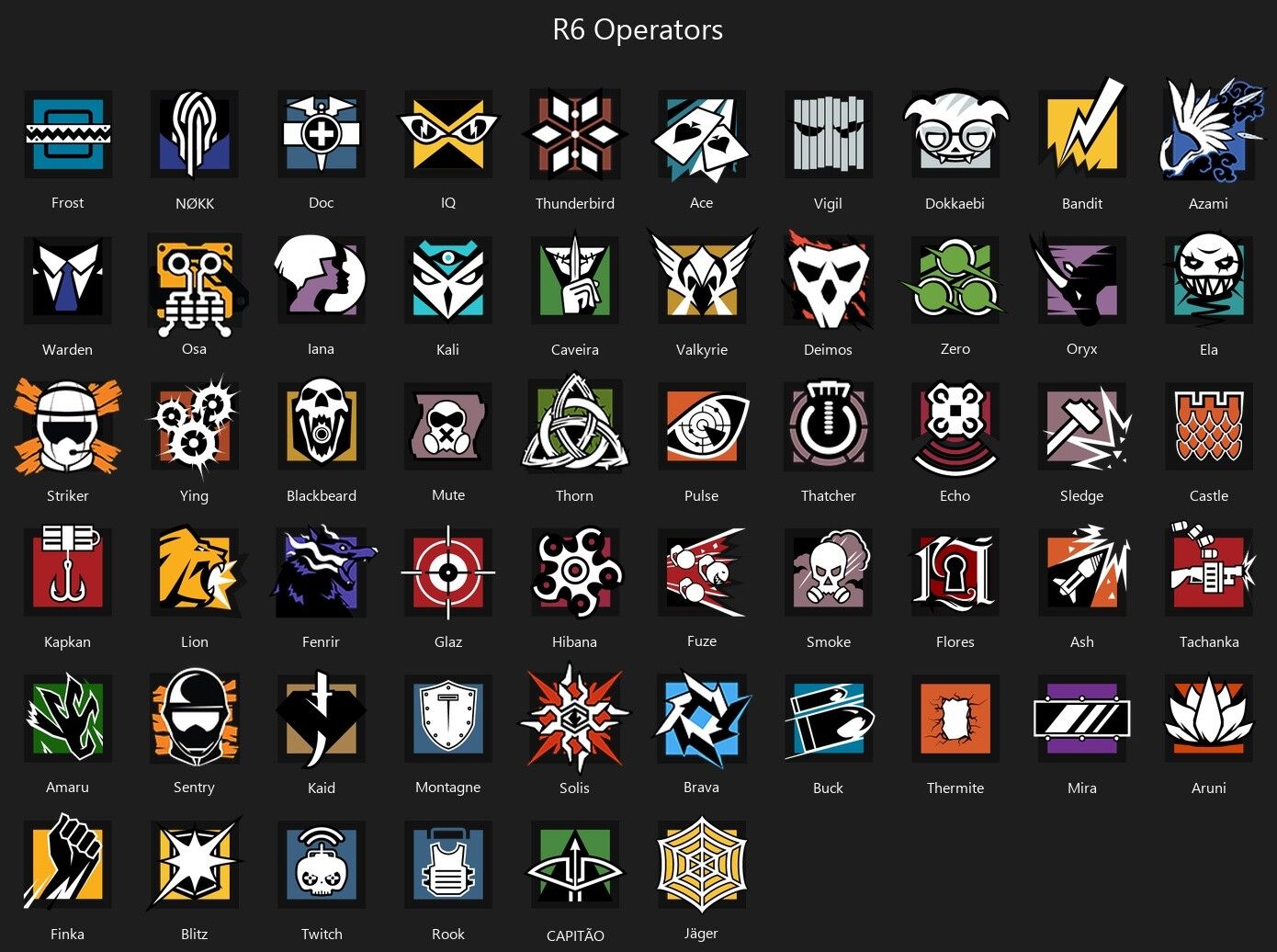Click the Valkyrie name label
1277x952 pixels.
[702, 350]
